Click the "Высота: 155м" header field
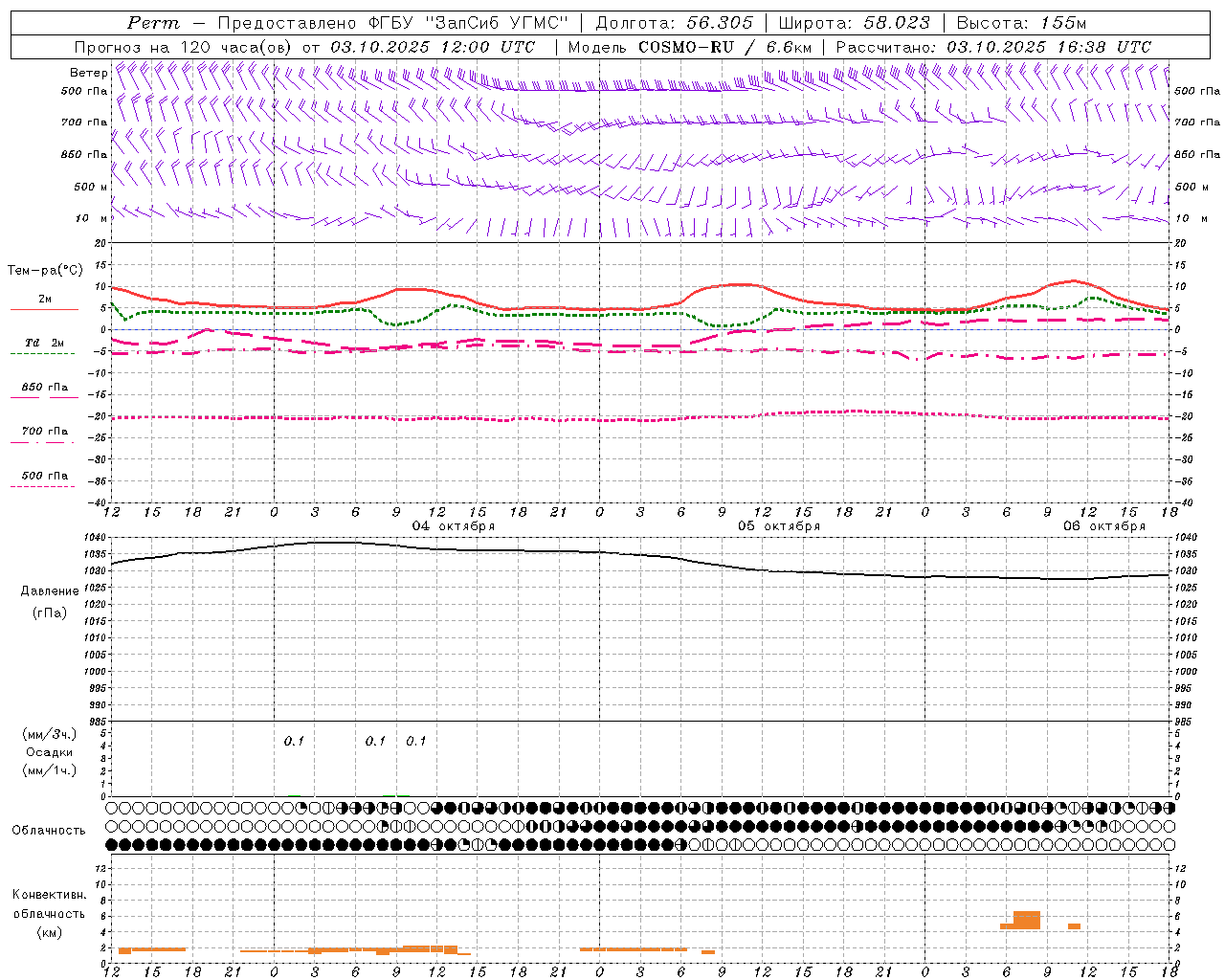 pos(1022,23)
